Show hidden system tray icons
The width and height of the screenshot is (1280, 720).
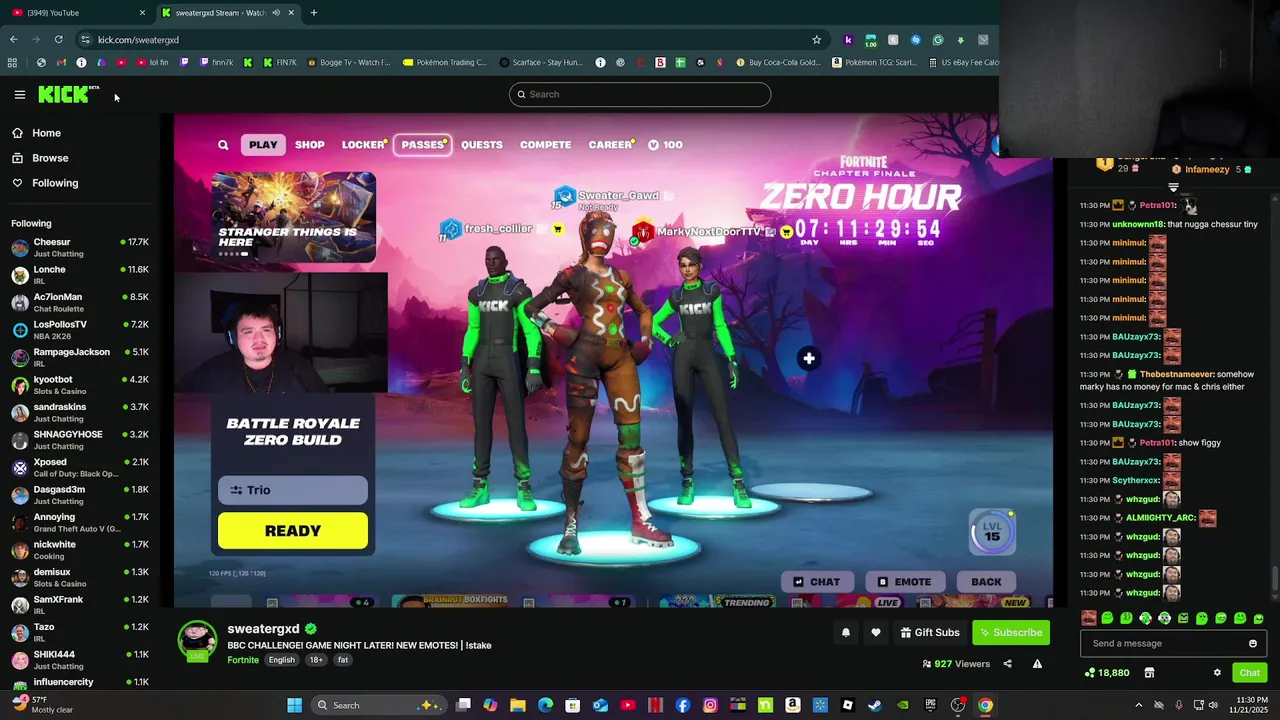click(1138, 705)
